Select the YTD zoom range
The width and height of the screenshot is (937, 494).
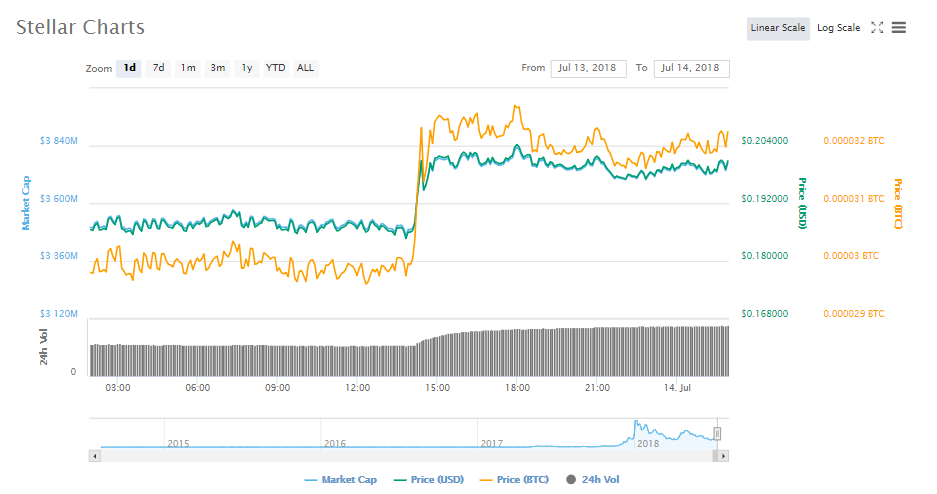click(x=275, y=68)
